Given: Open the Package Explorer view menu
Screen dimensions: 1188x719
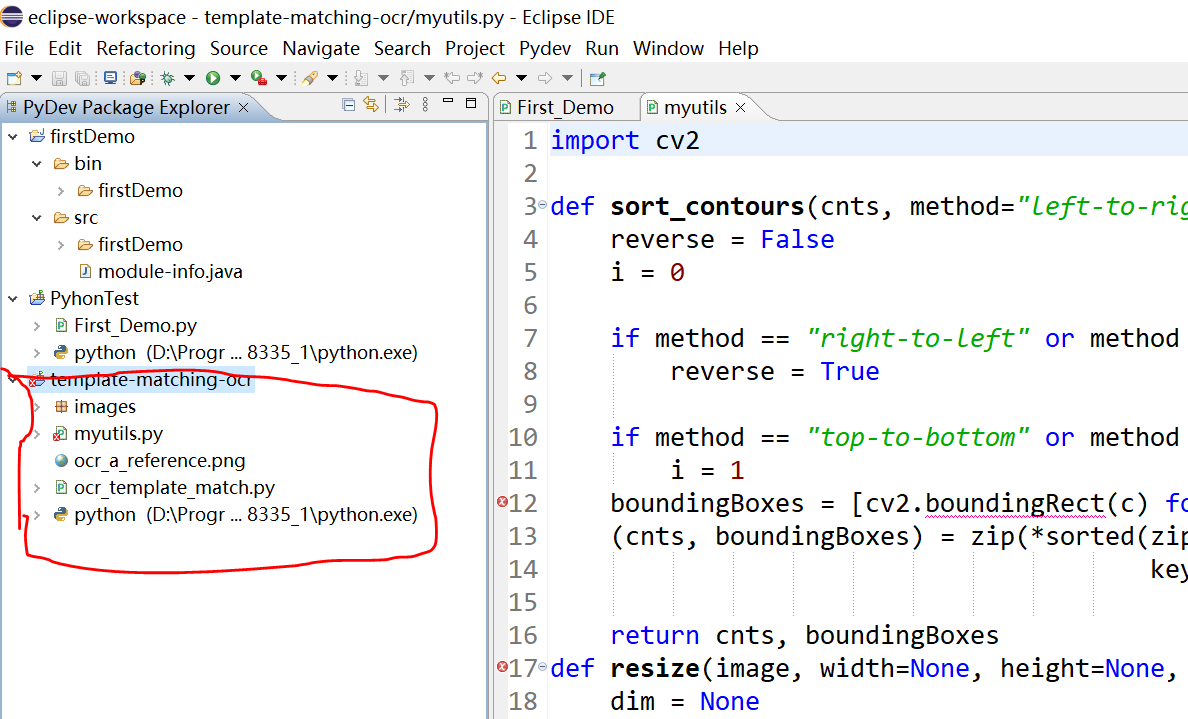Looking at the screenshot, I should pyautogui.click(x=425, y=105).
